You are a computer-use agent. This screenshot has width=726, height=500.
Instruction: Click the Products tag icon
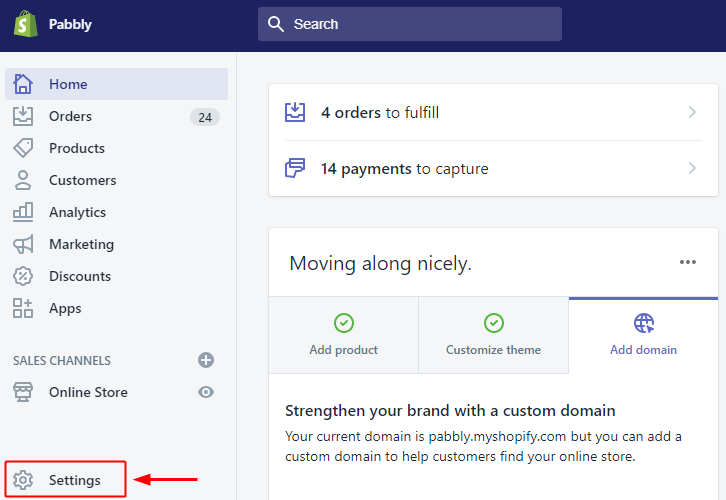23,148
